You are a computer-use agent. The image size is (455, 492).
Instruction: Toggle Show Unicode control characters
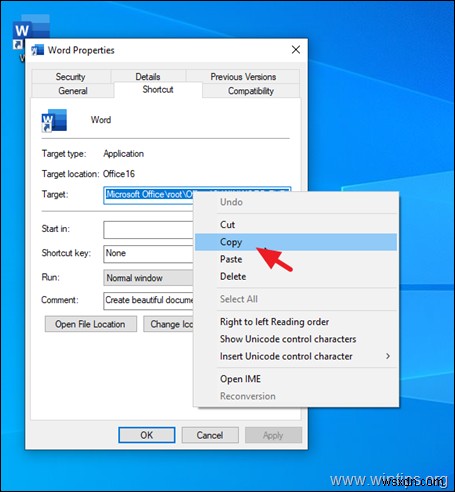coord(296,339)
